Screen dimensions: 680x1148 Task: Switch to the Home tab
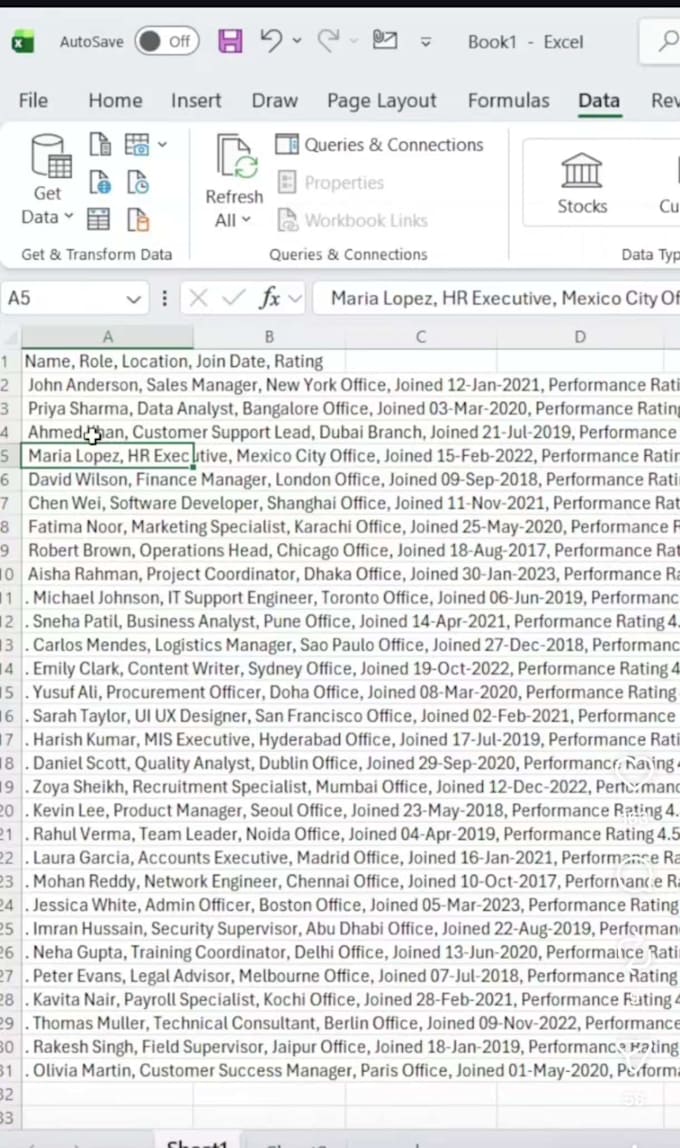pos(115,100)
